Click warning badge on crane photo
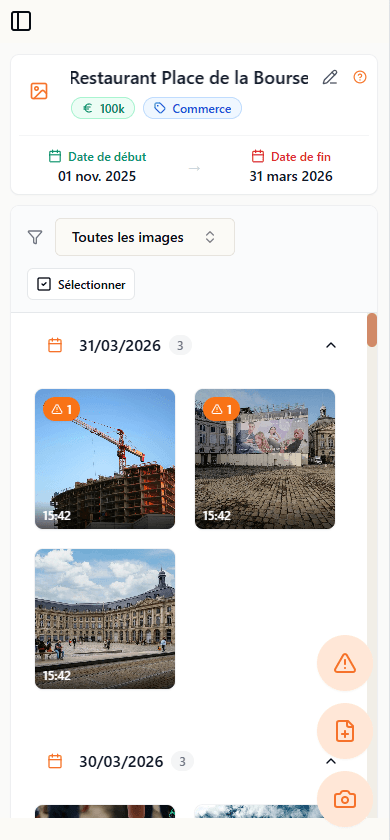Image resolution: width=390 pixels, height=840 pixels. [x=62, y=409]
